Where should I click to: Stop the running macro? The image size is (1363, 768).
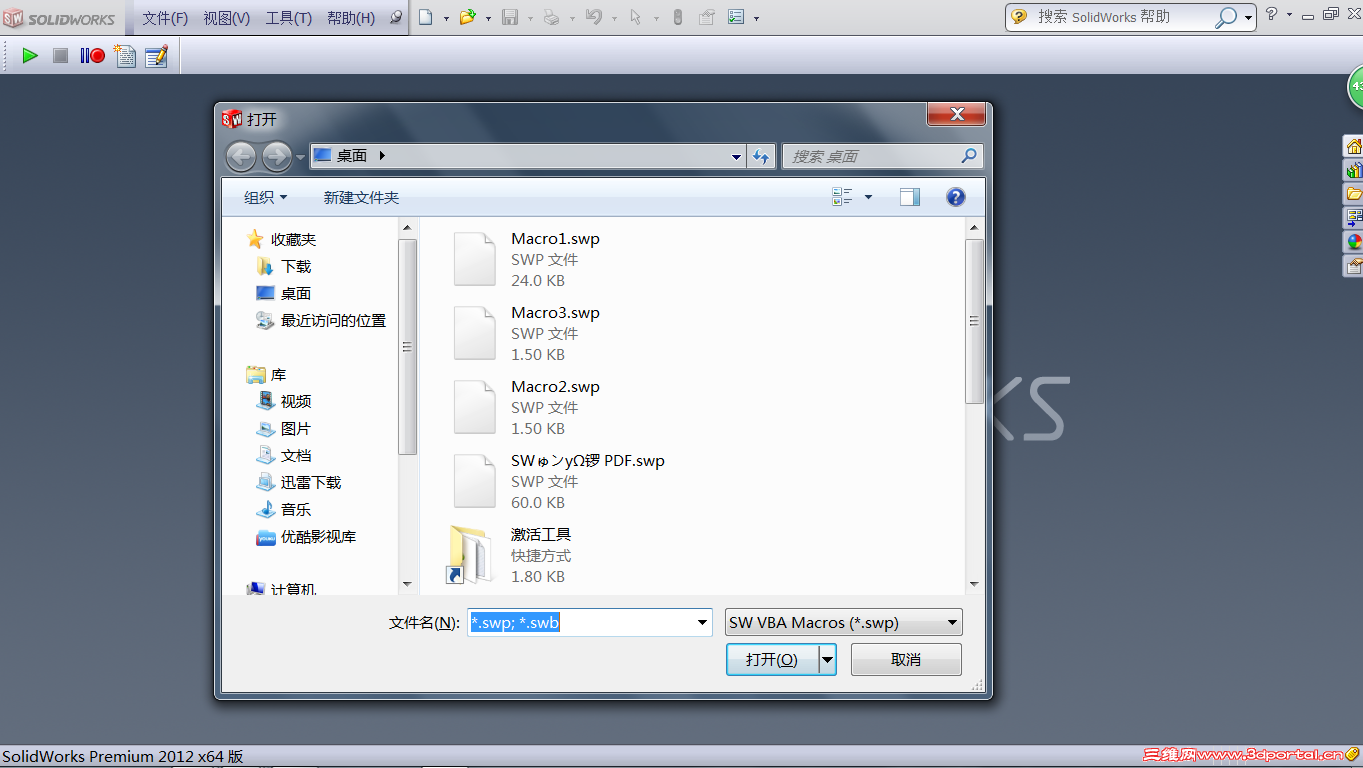point(60,56)
